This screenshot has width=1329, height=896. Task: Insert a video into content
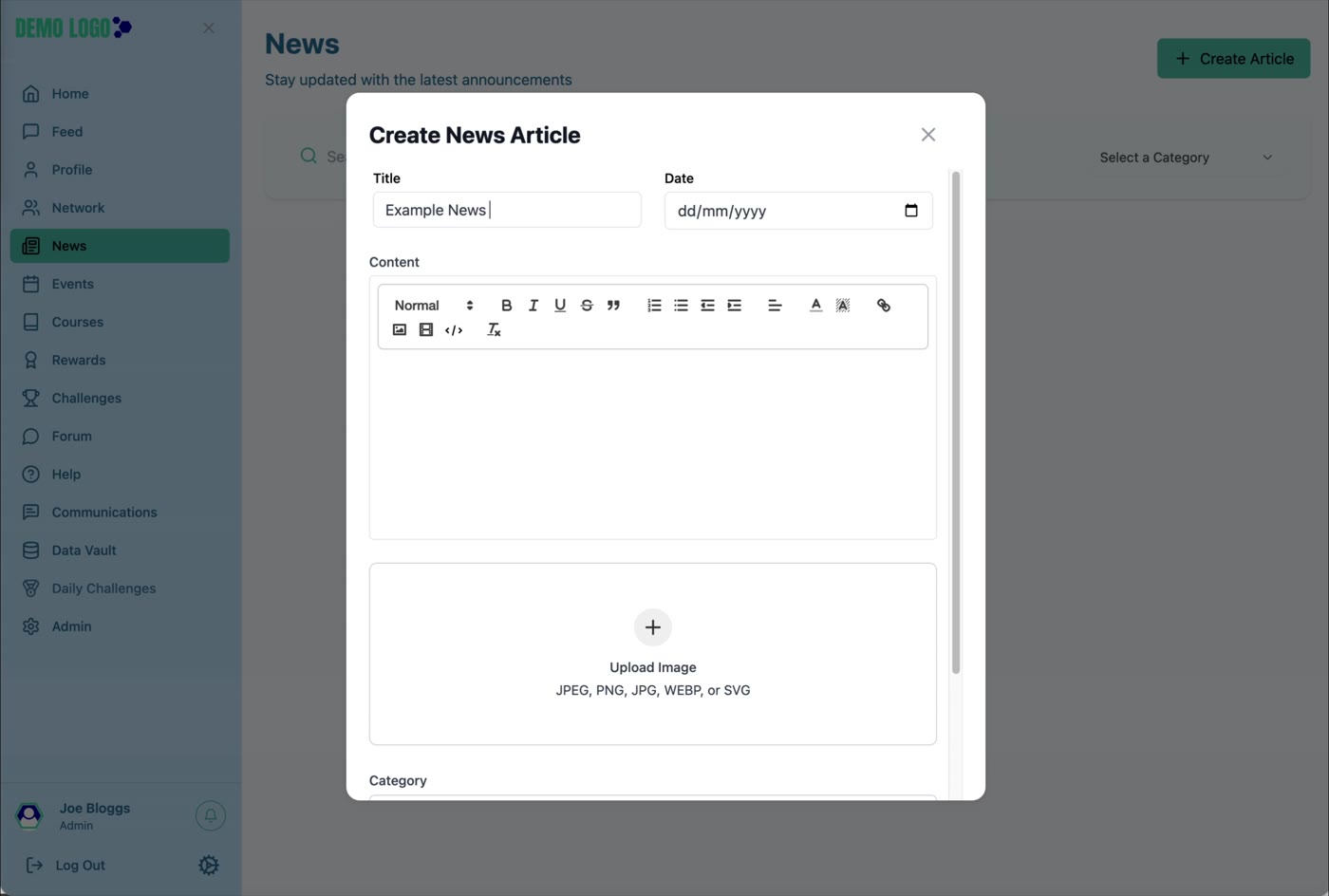click(x=426, y=330)
